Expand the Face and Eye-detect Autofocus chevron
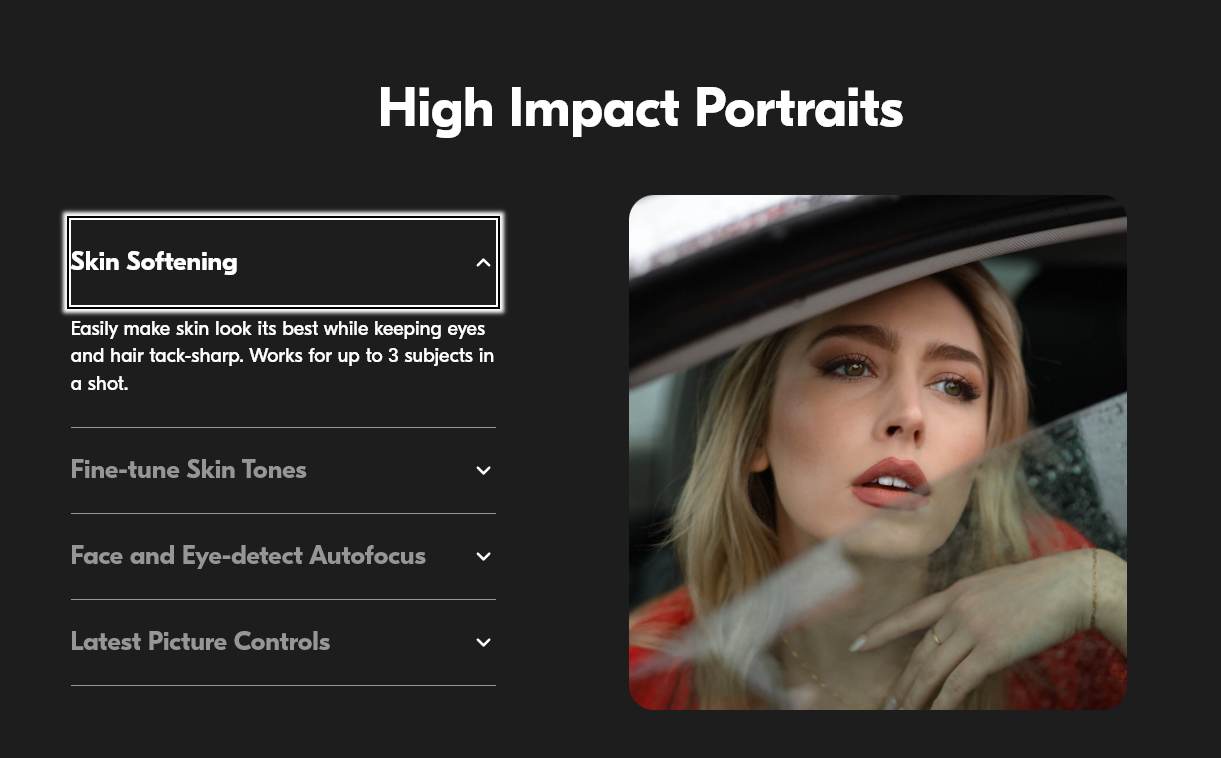The image size is (1221, 758). pos(483,557)
